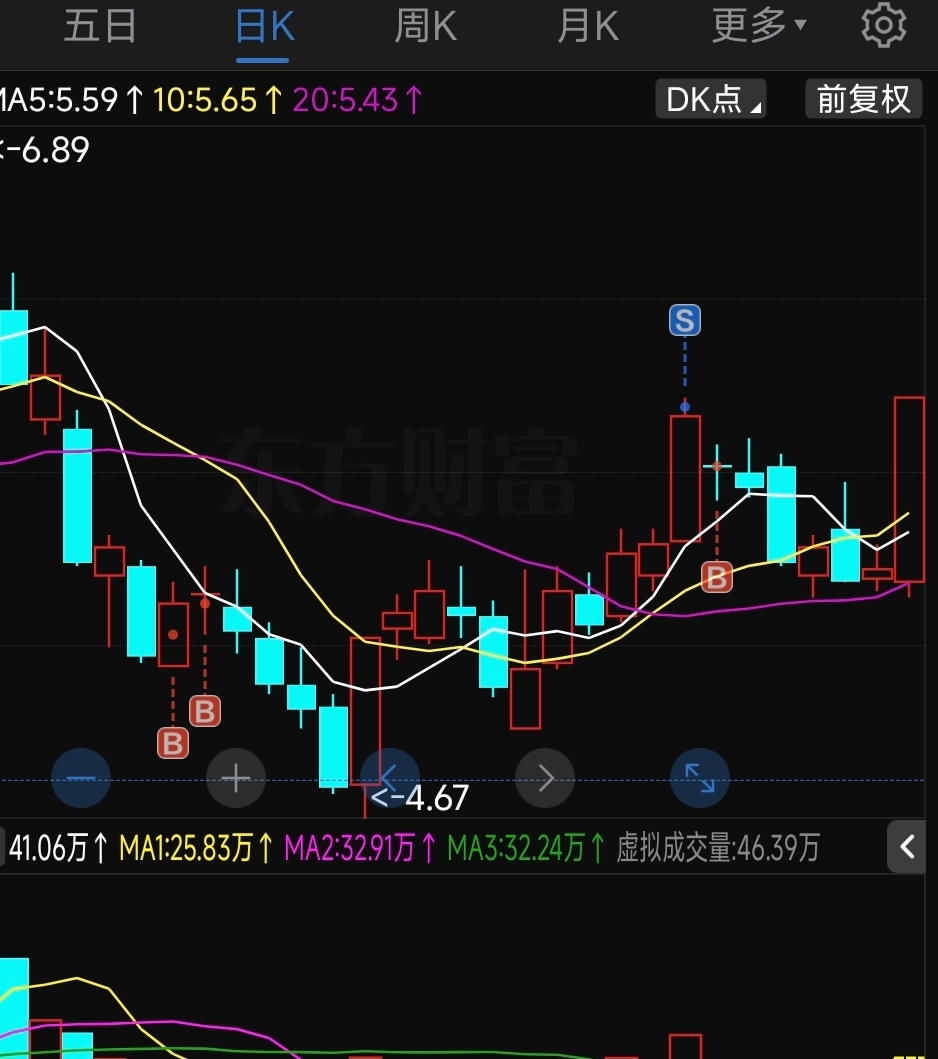Tap the 虚拟成交量:46.39万 label
This screenshot has height=1059, width=938.
coord(718,847)
